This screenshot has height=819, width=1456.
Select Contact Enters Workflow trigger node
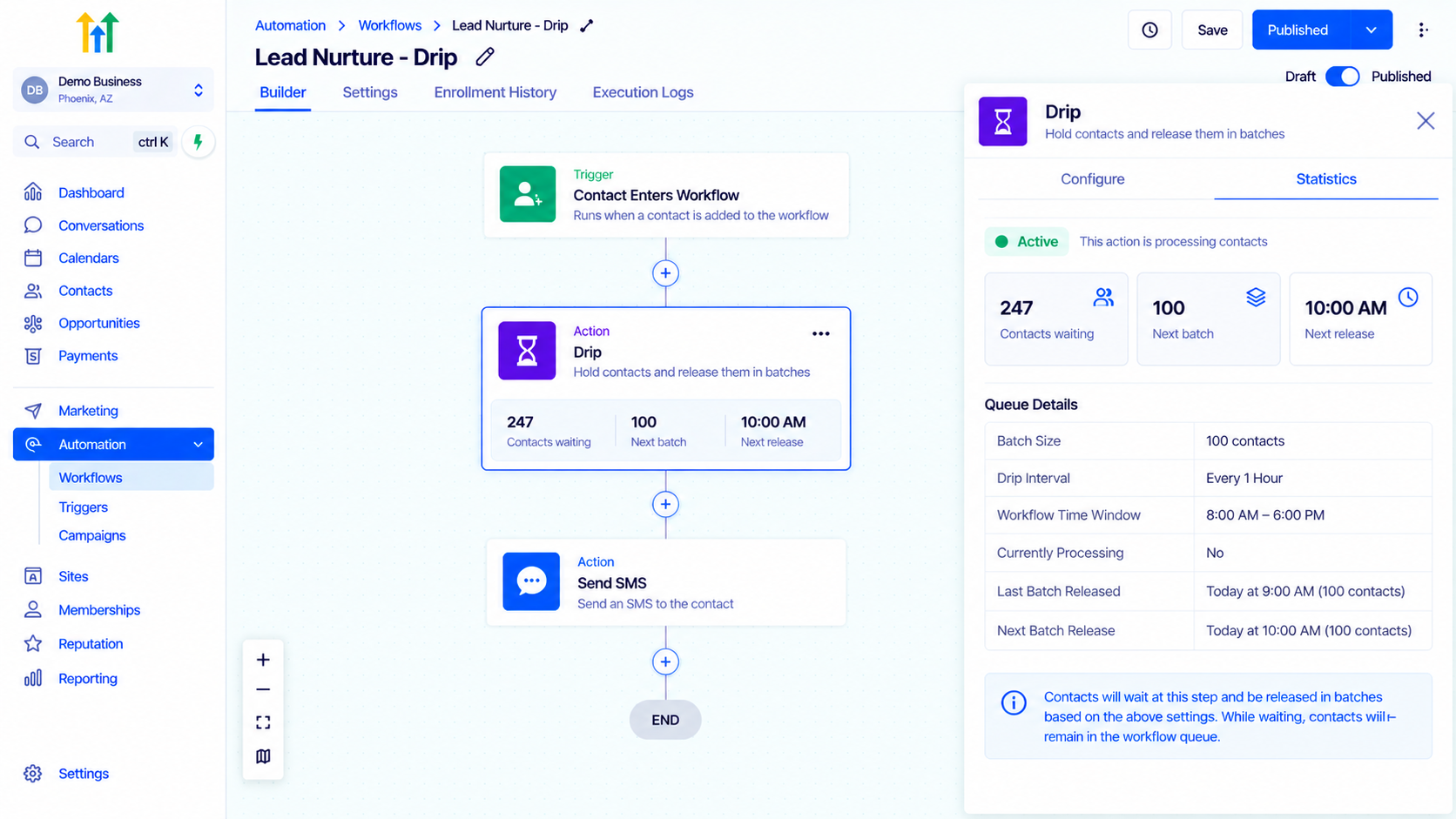(x=666, y=195)
